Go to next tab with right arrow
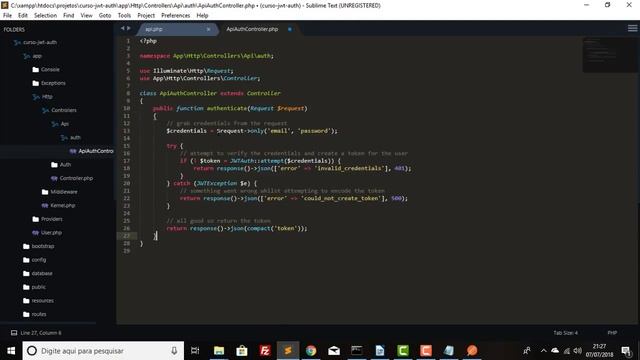Screen dimensions: 640x360 pos(129,28)
